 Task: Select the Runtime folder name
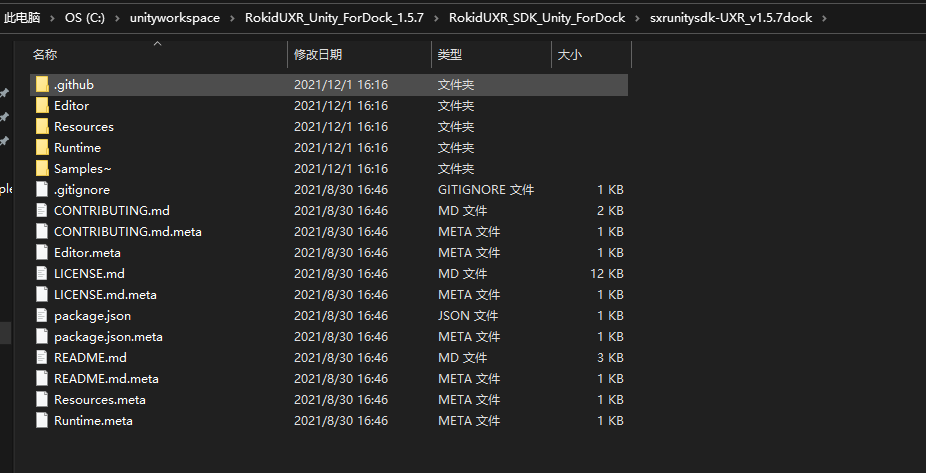(x=77, y=148)
